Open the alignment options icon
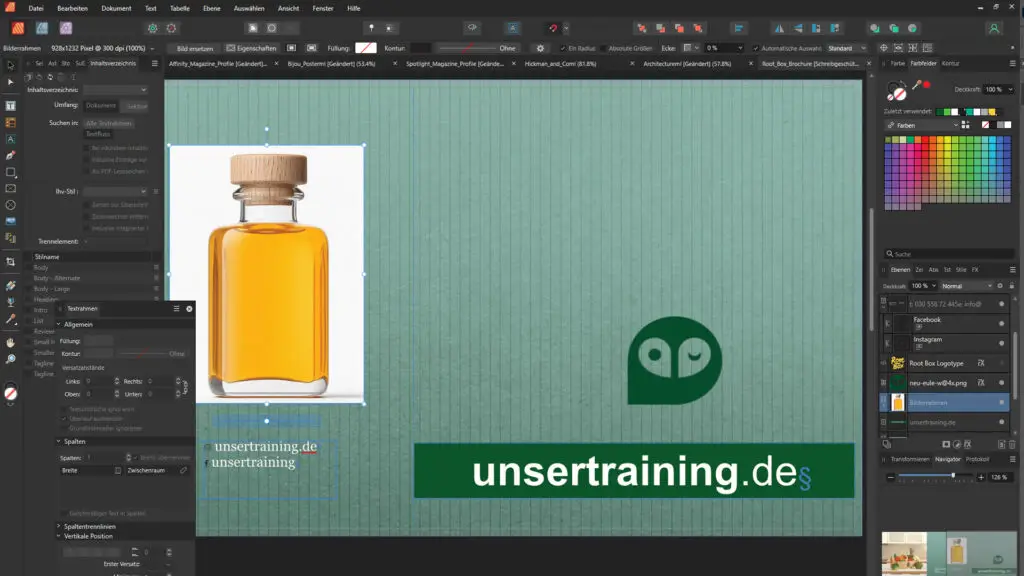The width and height of the screenshot is (1024, 576). click(739, 28)
